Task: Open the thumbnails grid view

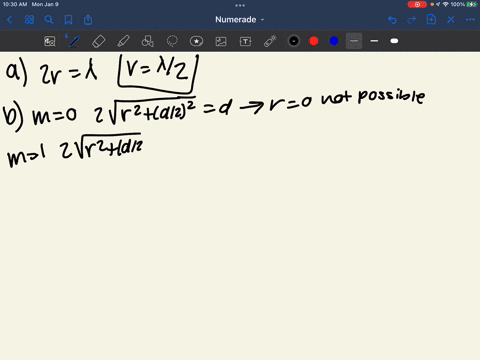Action: (29, 20)
